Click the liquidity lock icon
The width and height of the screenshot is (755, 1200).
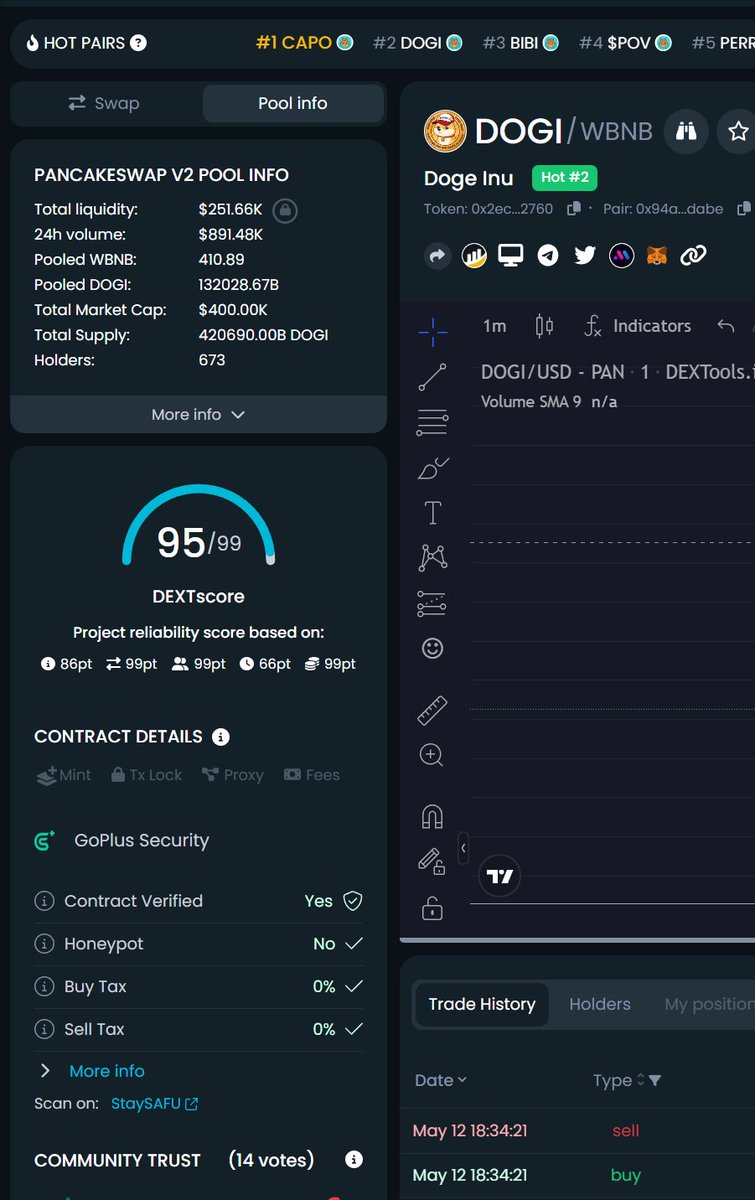pyautogui.click(x=285, y=211)
